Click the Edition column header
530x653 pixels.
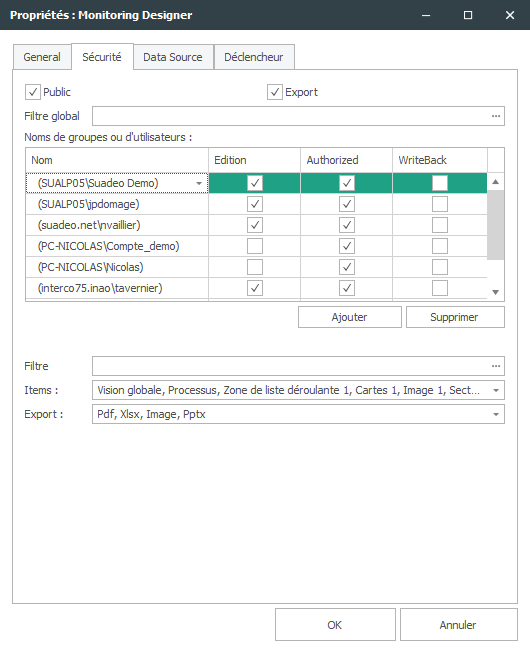254,160
